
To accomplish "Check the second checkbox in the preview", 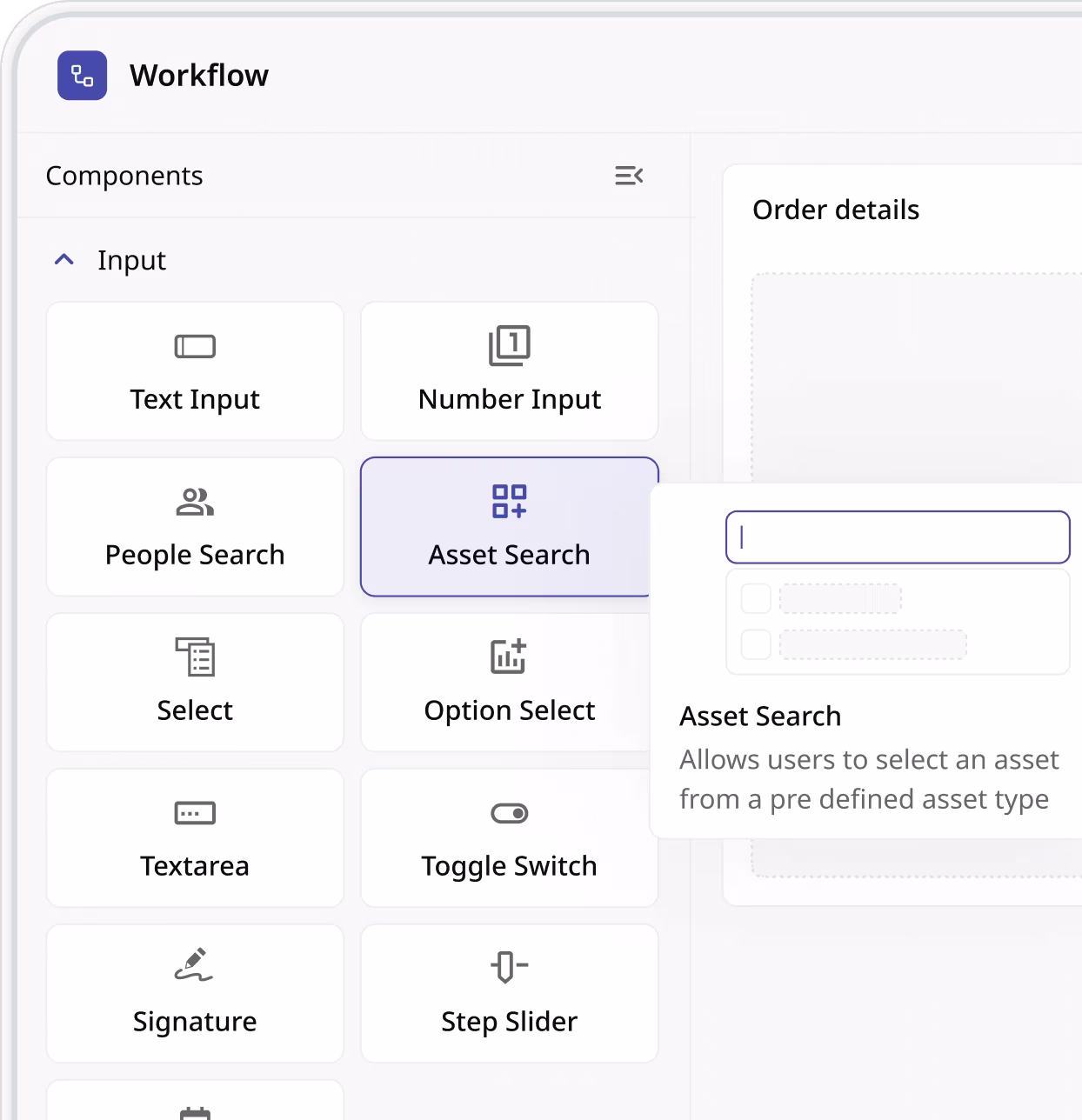I will (x=756, y=644).
